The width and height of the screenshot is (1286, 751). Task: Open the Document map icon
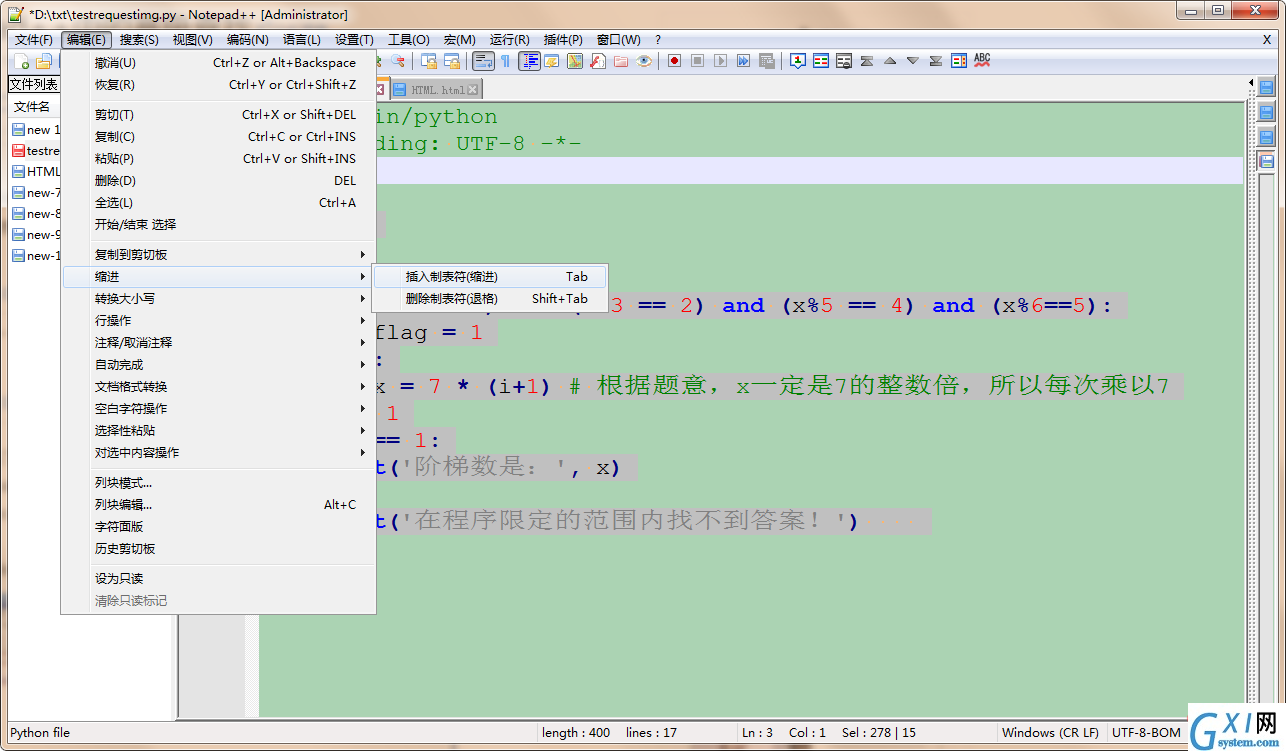tap(575, 61)
